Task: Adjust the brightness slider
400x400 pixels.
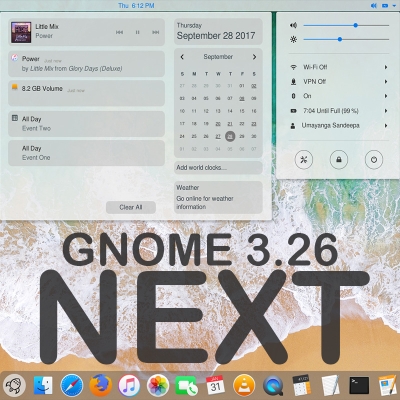Action: pos(346,39)
